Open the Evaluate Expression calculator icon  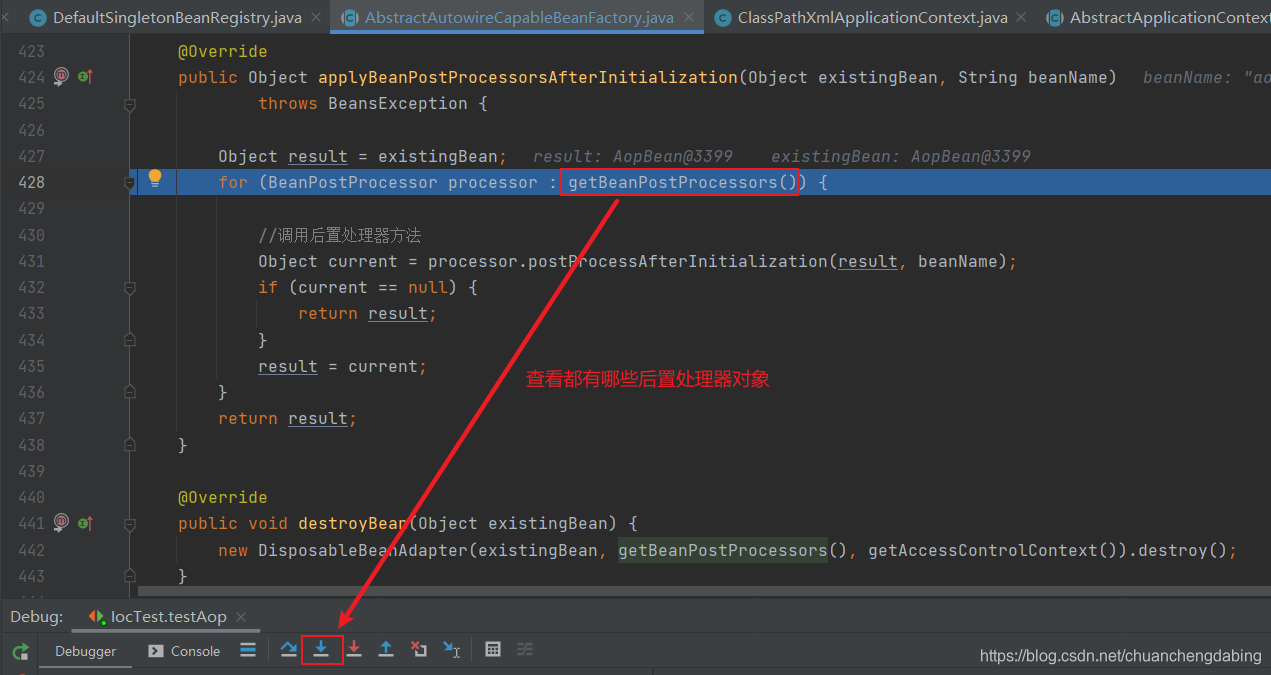[x=493, y=650]
